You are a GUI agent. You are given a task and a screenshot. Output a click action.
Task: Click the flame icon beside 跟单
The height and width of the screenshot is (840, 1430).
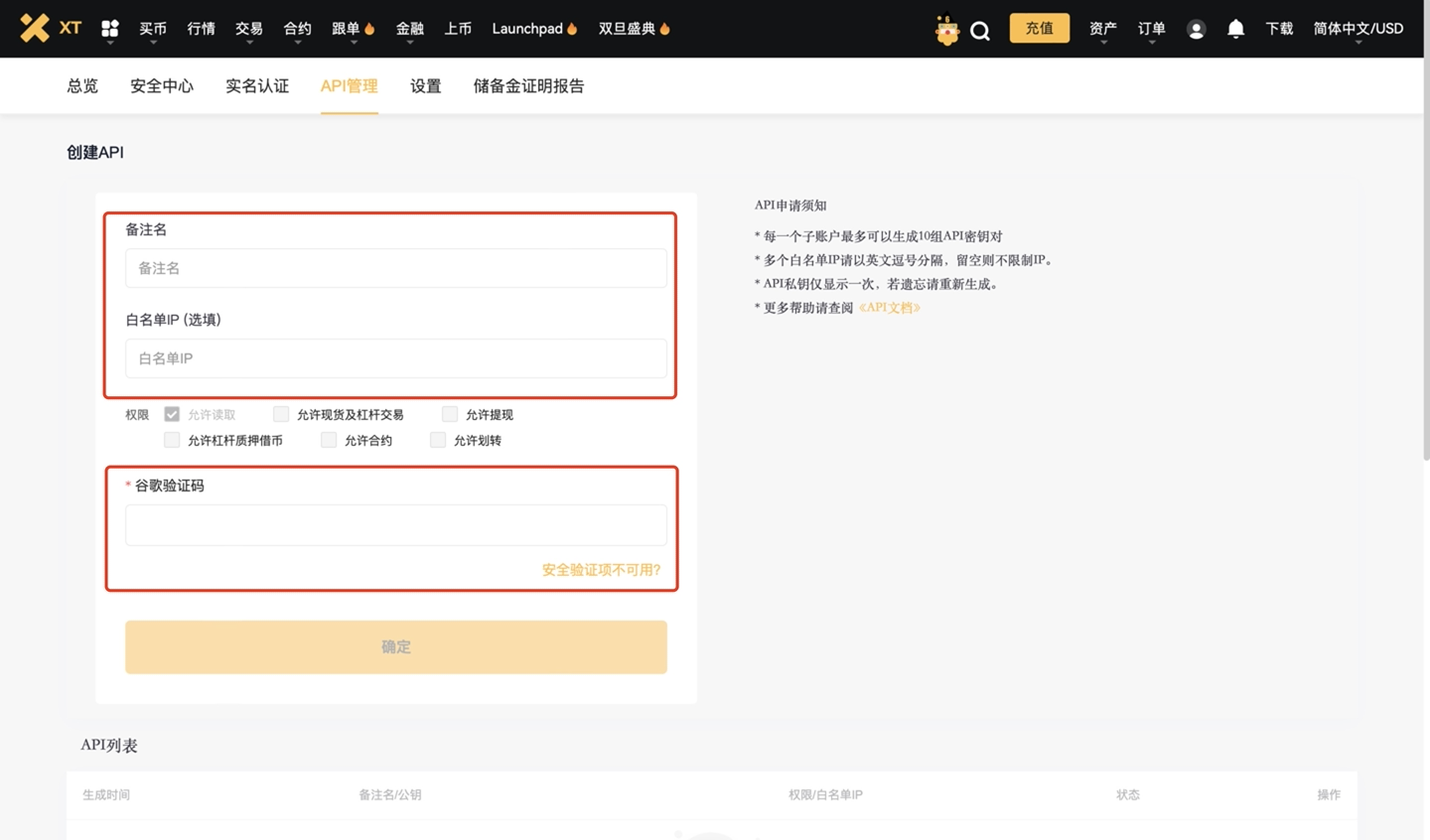(369, 28)
